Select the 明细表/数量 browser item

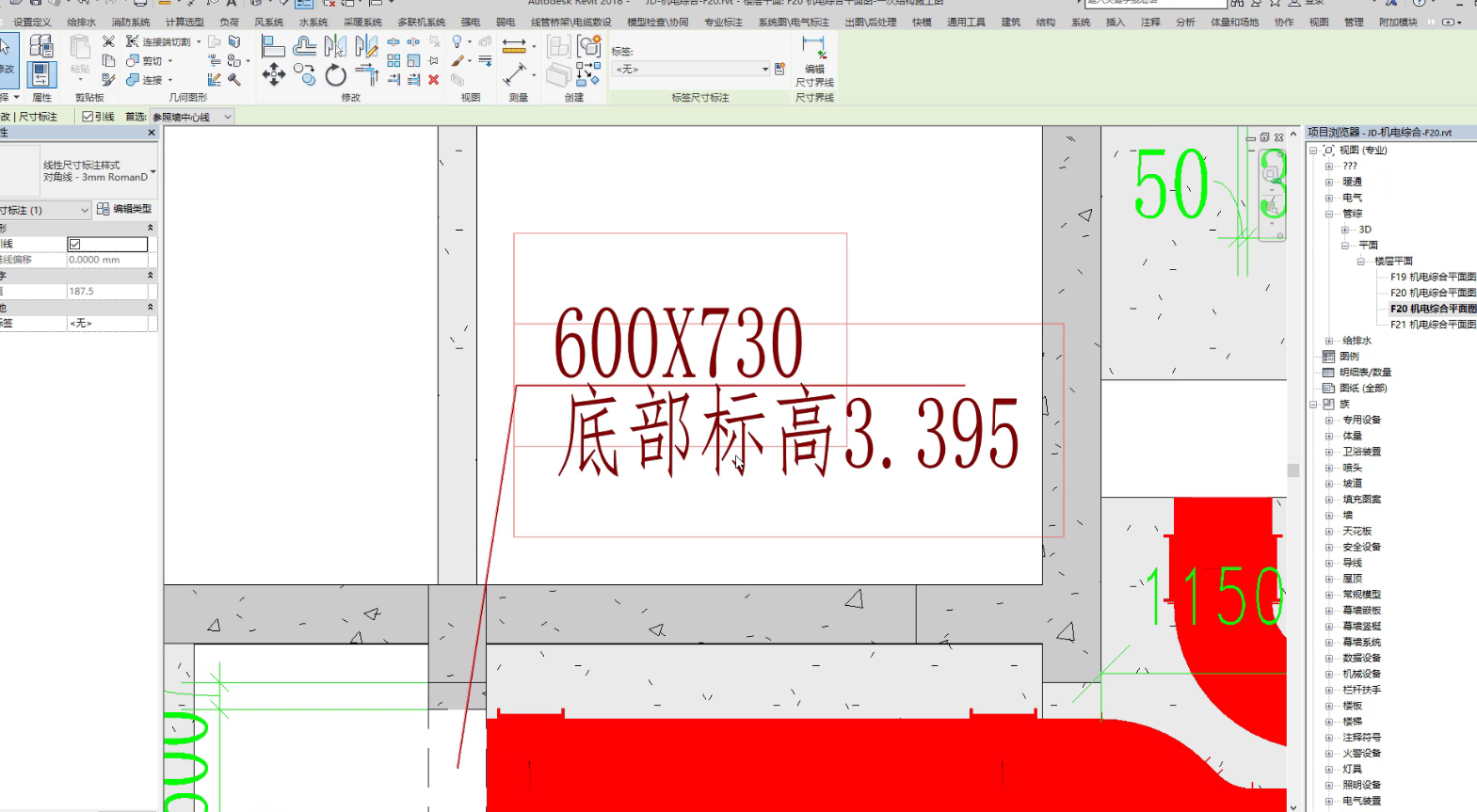click(x=1365, y=372)
